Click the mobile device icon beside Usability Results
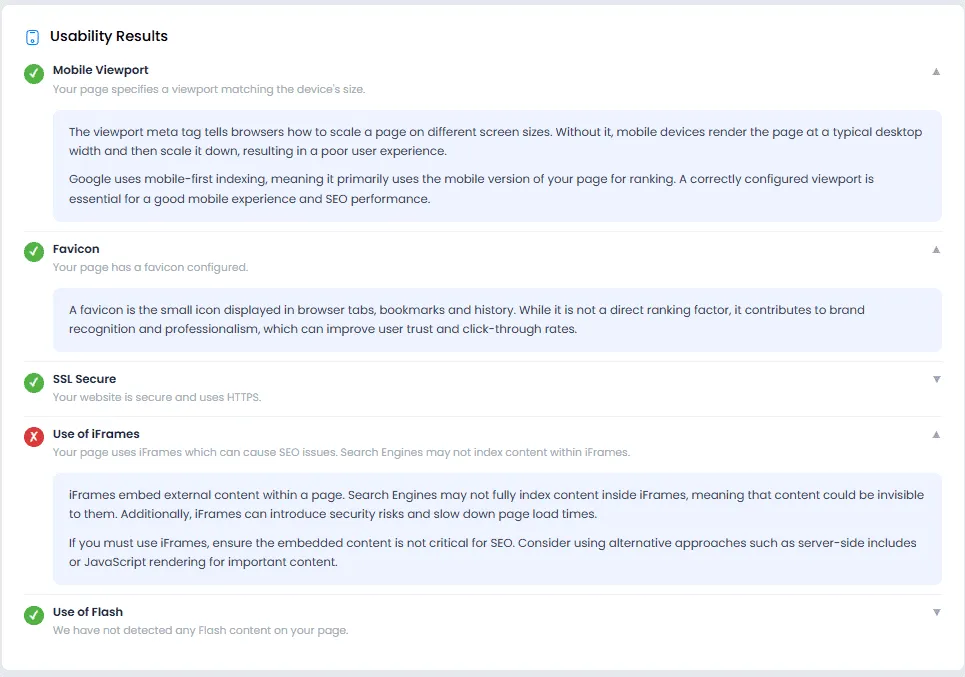Screen dimensions: 965x677 32,37
